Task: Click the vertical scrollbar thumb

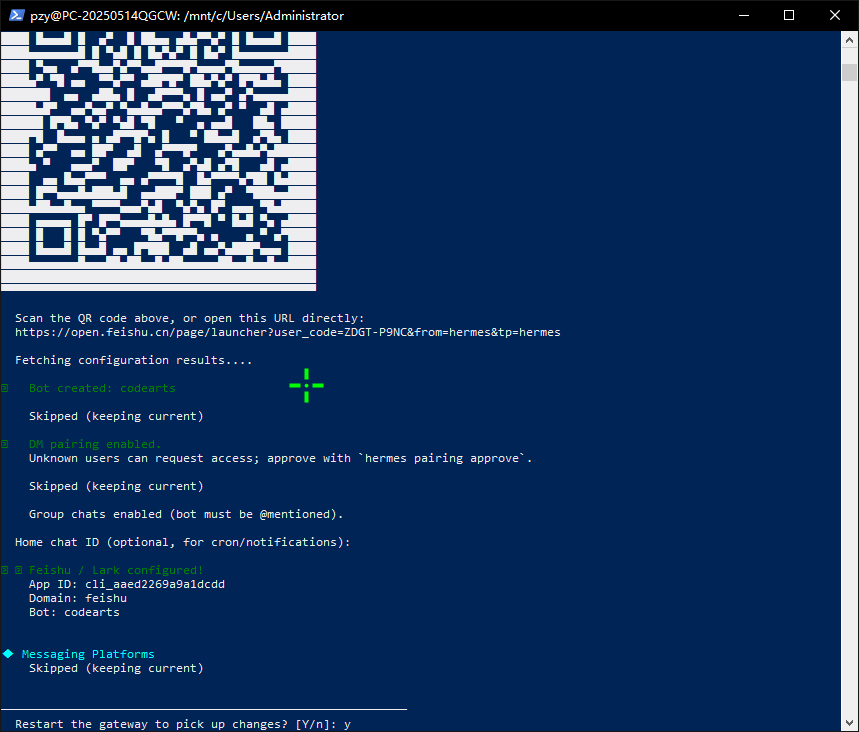Action: [849, 72]
